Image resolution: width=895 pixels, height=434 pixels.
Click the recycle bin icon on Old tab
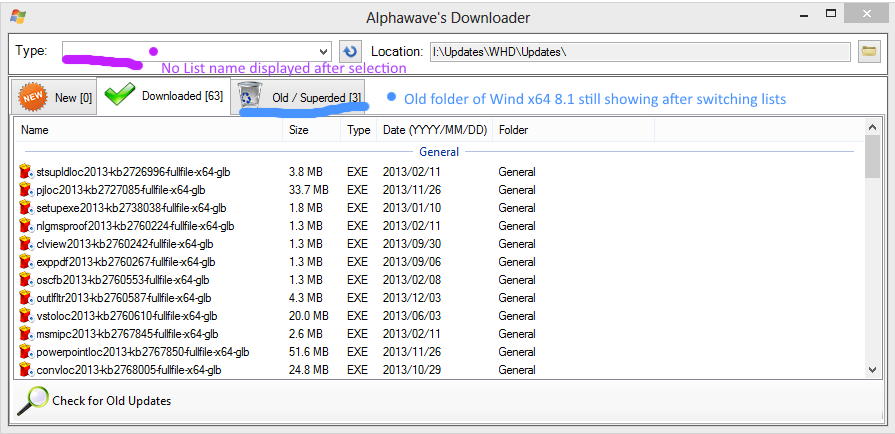(x=250, y=97)
